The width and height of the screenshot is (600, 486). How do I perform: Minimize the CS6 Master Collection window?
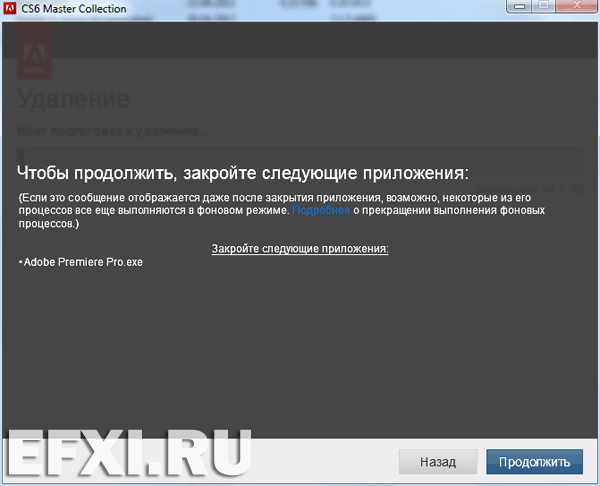(x=520, y=6)
